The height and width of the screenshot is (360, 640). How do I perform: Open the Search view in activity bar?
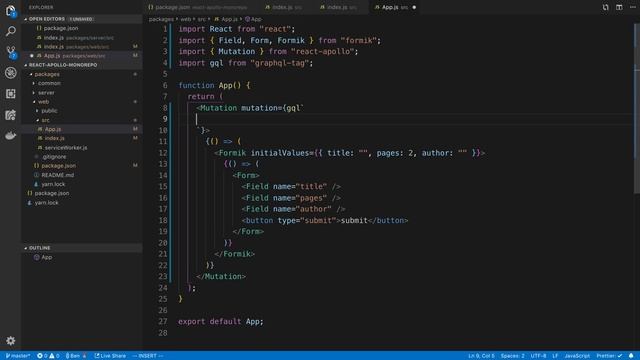(11, 31)
